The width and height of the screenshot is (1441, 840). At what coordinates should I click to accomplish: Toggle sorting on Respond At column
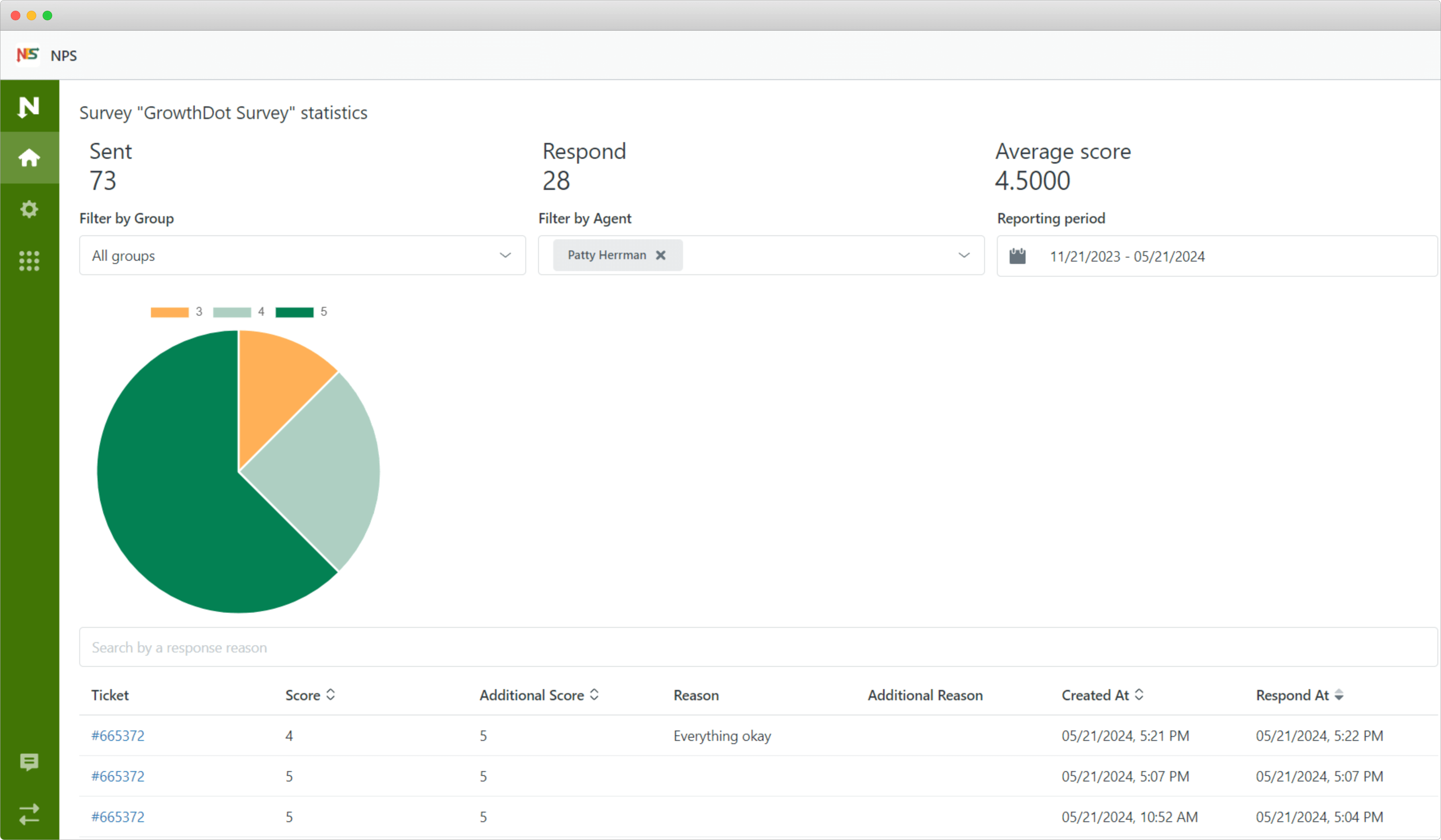(x=1340, y=695)
